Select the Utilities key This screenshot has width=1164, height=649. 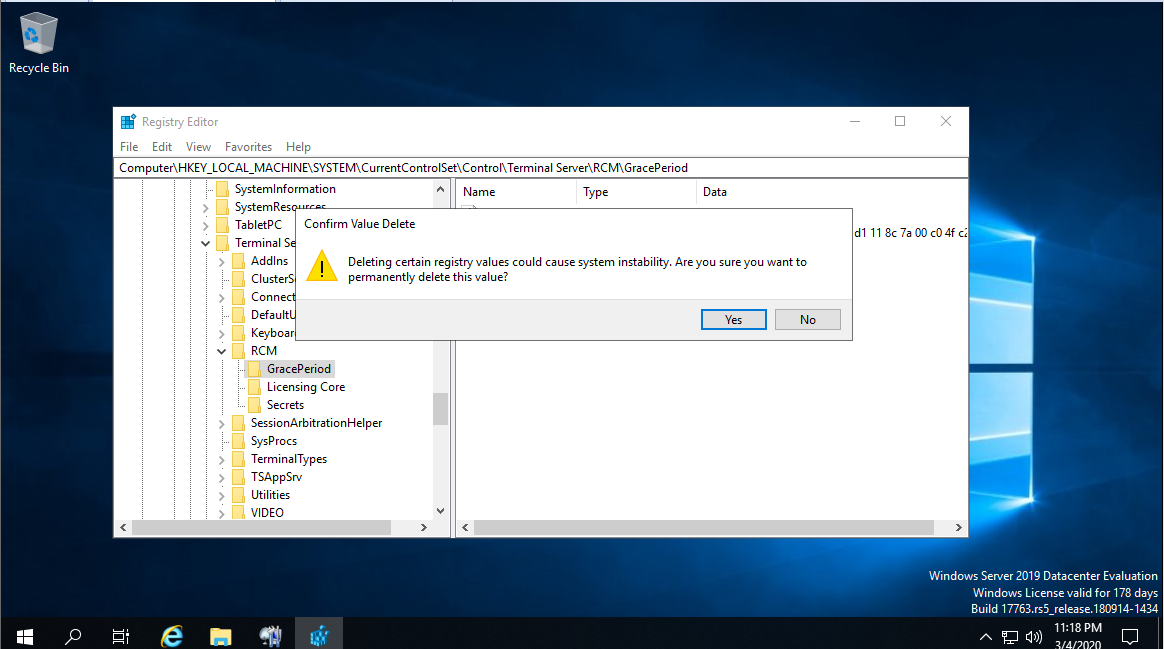(270, 495)
